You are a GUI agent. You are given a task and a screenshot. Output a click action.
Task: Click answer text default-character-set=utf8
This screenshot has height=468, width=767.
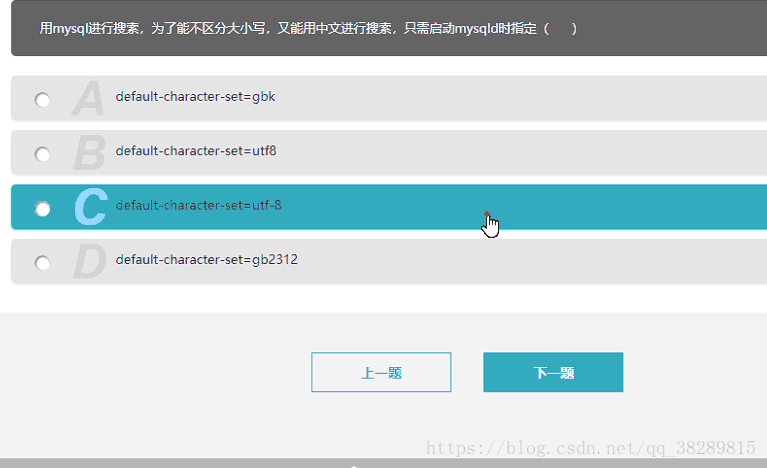[196, 151]
